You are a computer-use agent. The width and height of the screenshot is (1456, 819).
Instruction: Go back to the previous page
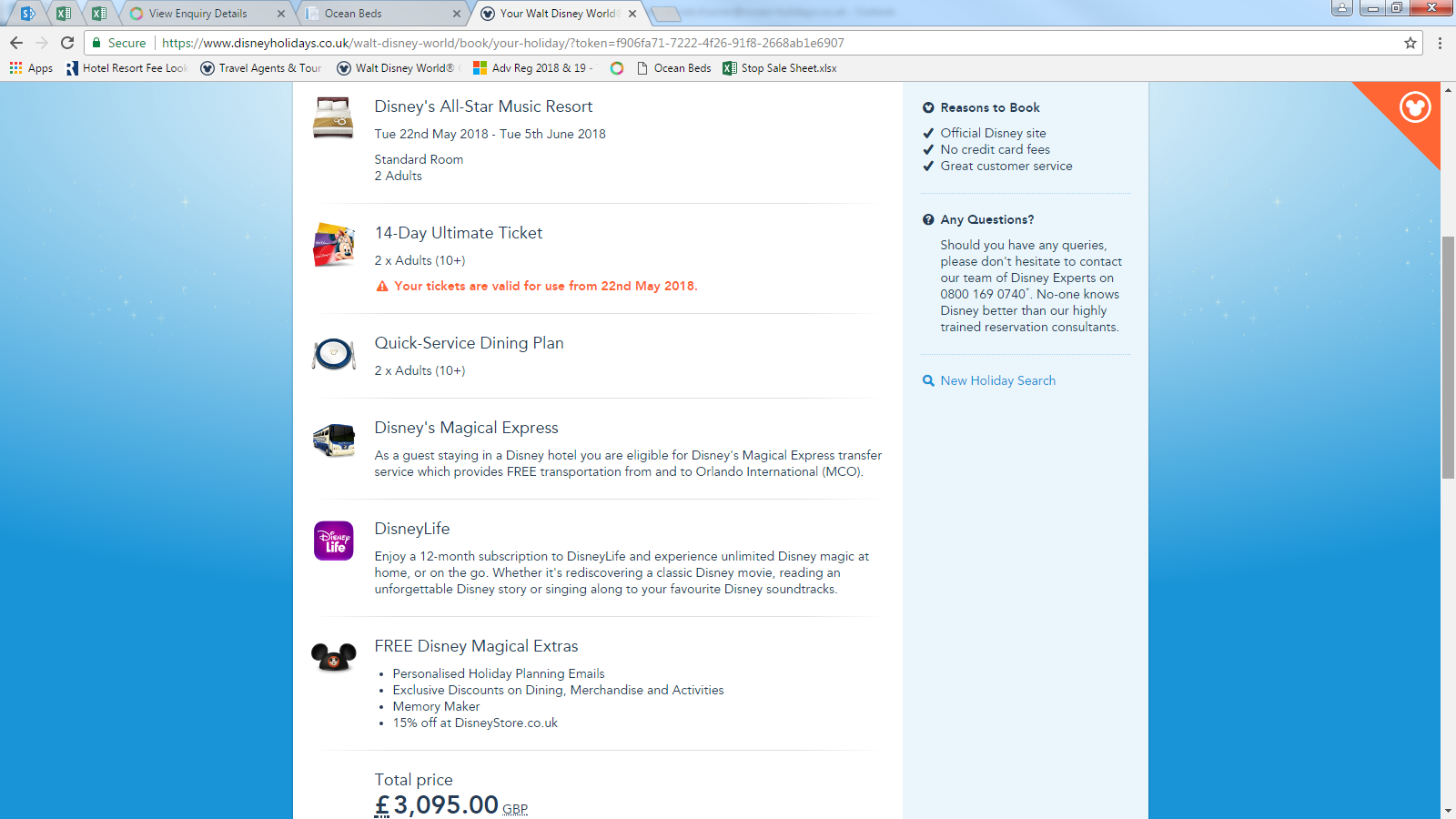click(16, 43)
